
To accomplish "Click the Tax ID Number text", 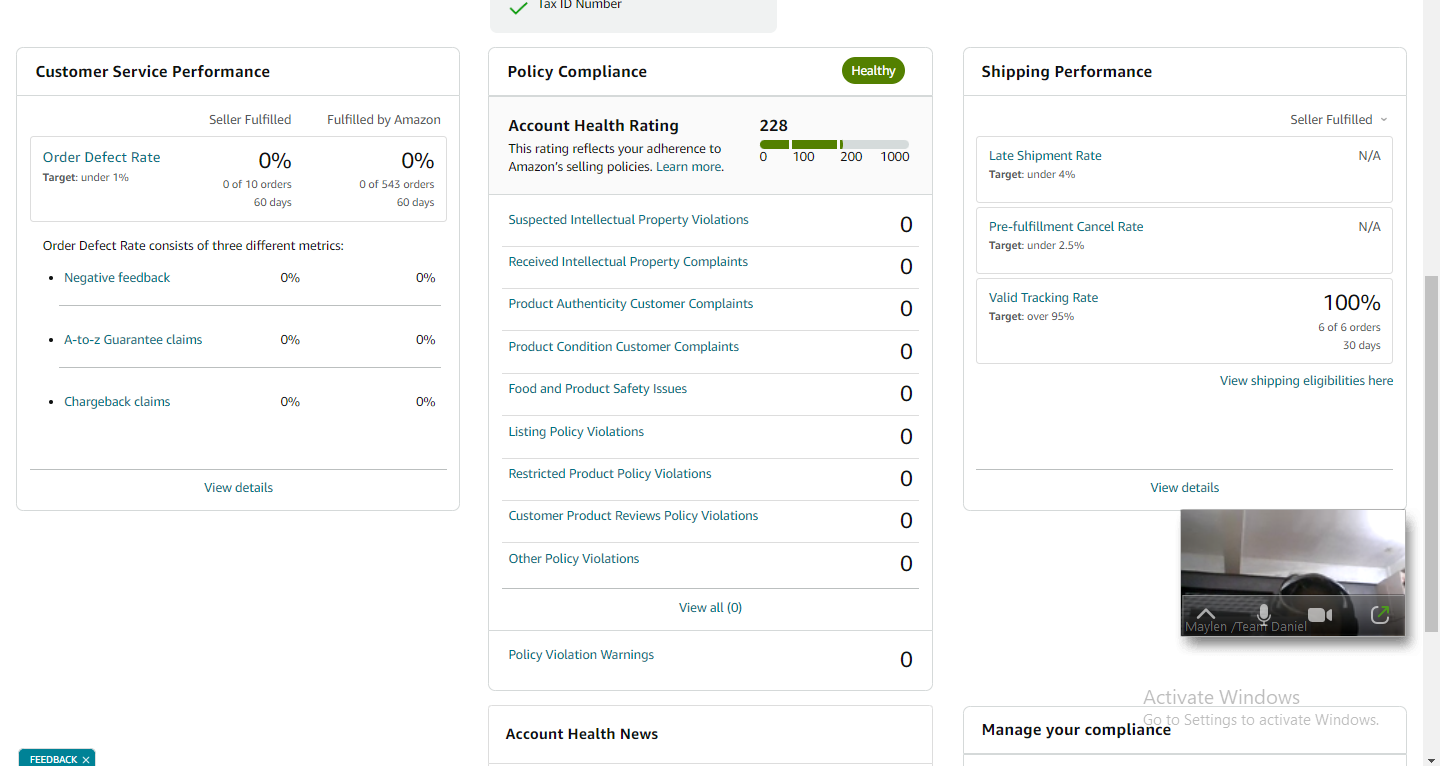I will 580,5.
